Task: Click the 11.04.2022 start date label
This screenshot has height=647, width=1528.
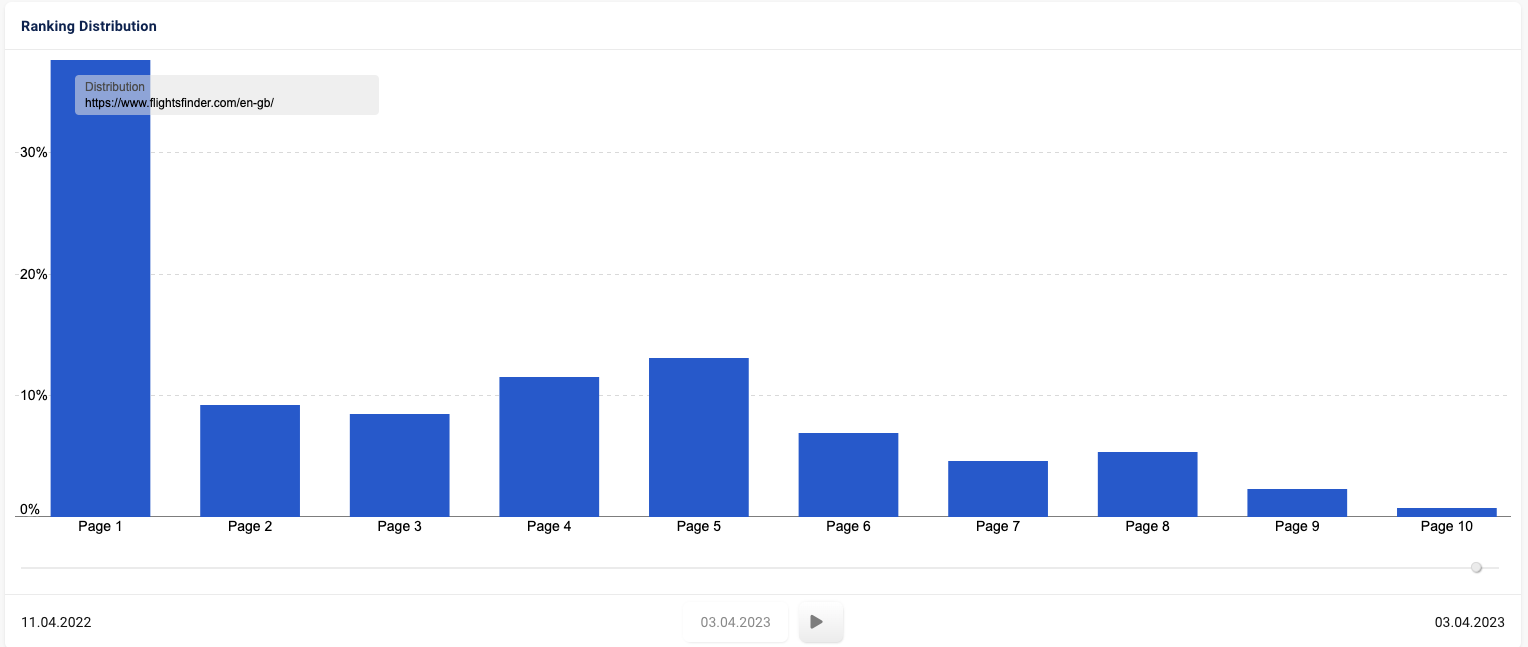Action: [56, 622]
